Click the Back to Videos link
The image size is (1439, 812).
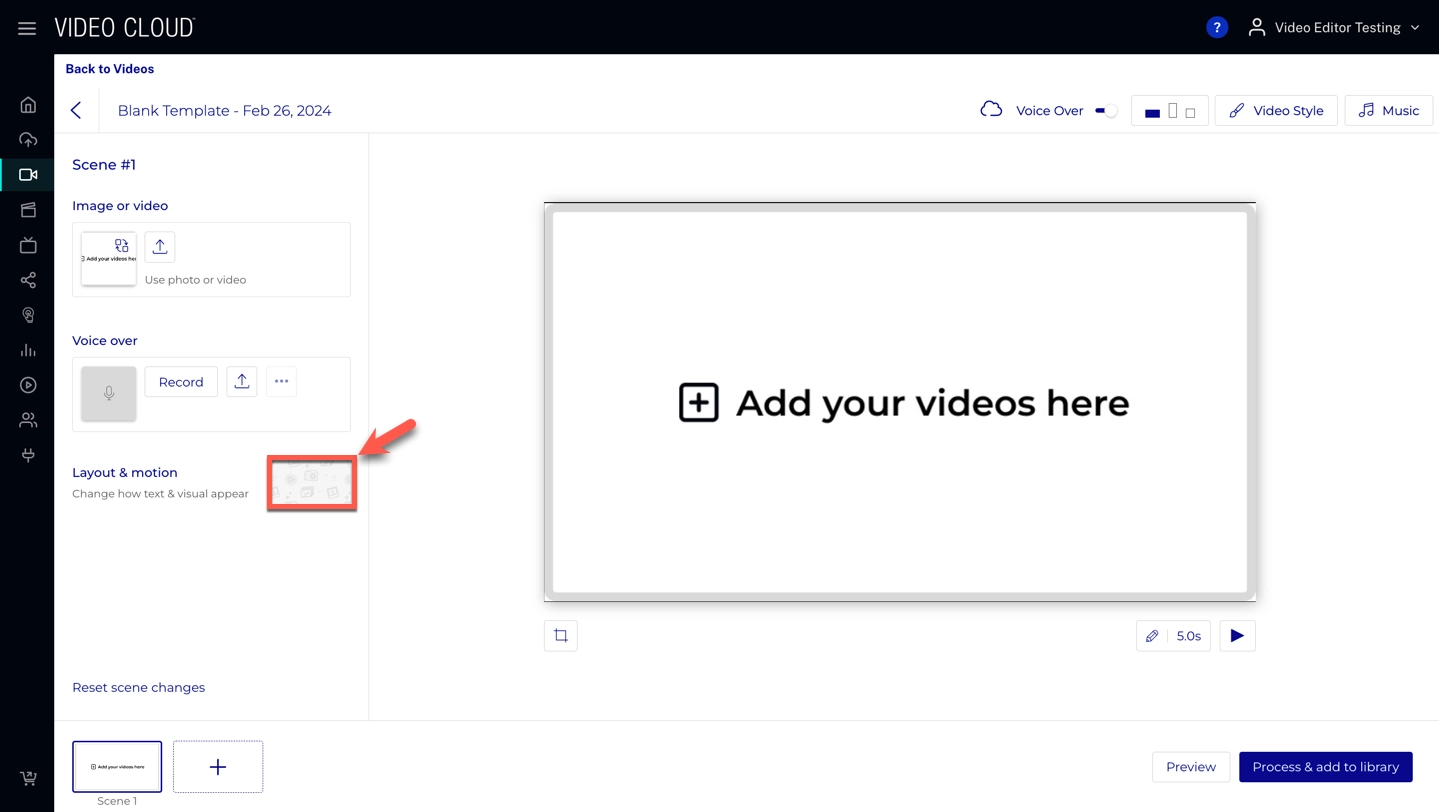pyautogui.click(x=110, y=69)
